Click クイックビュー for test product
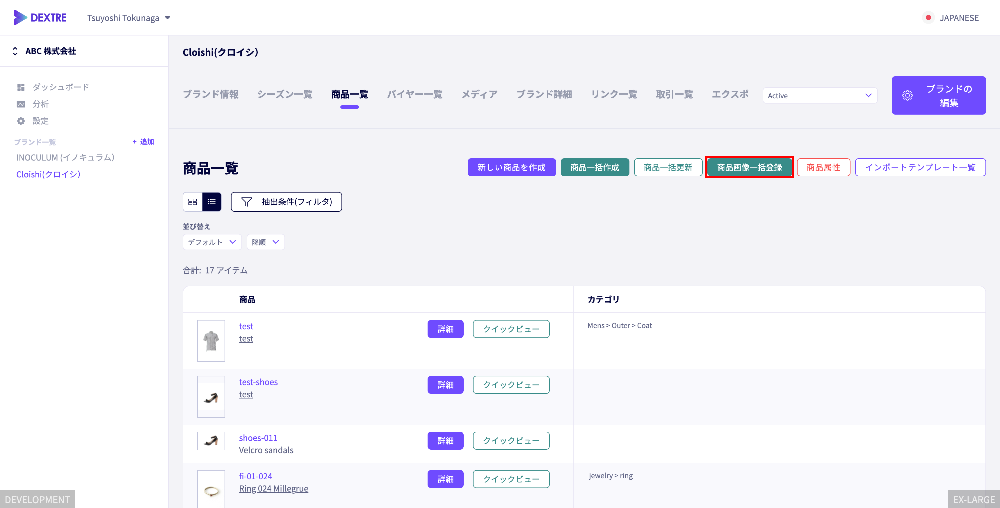 511,329
